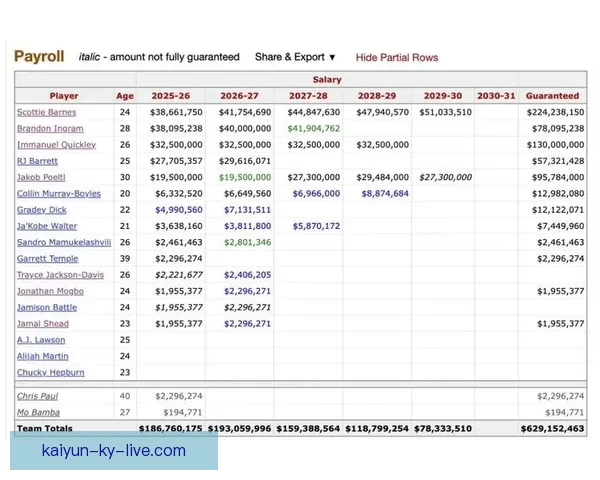Viewport: 600px width, 480px height.
Task: Sort by the 2028-29 column header
Action: pyautogui.click(x=377, y=96)
